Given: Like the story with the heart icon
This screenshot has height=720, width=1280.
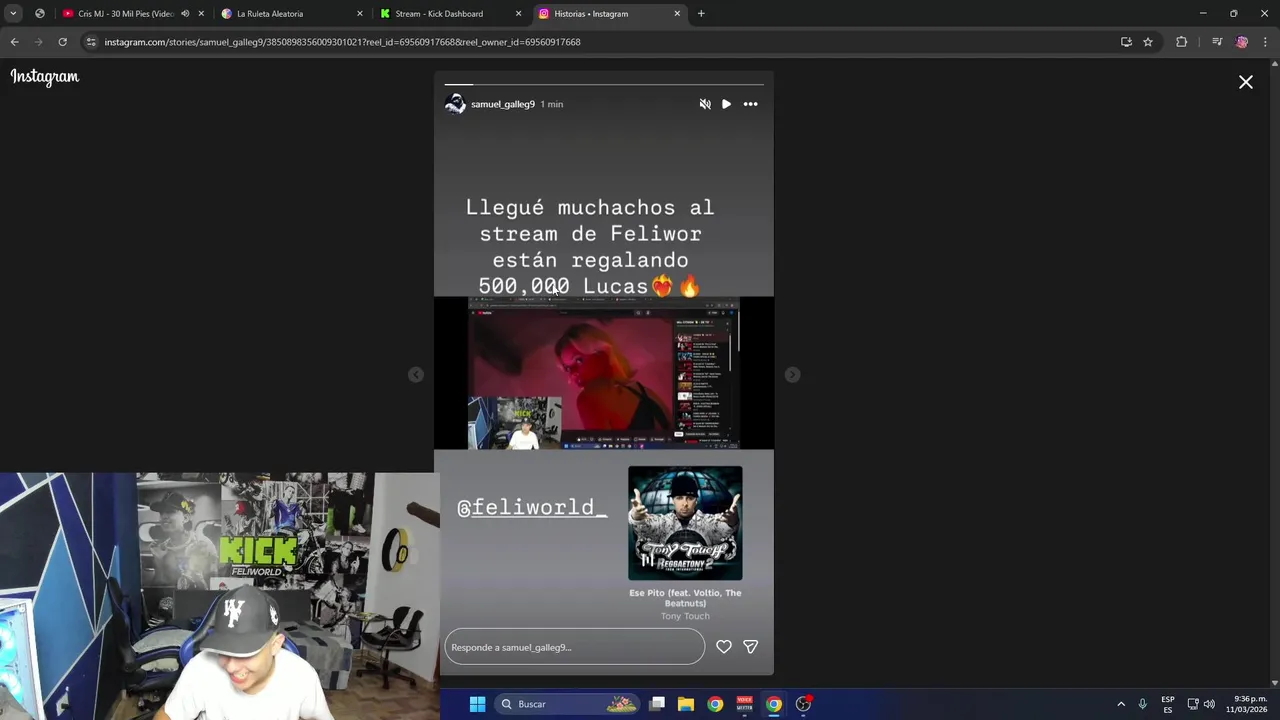Looking at the screenshot, I should (724, 647).
